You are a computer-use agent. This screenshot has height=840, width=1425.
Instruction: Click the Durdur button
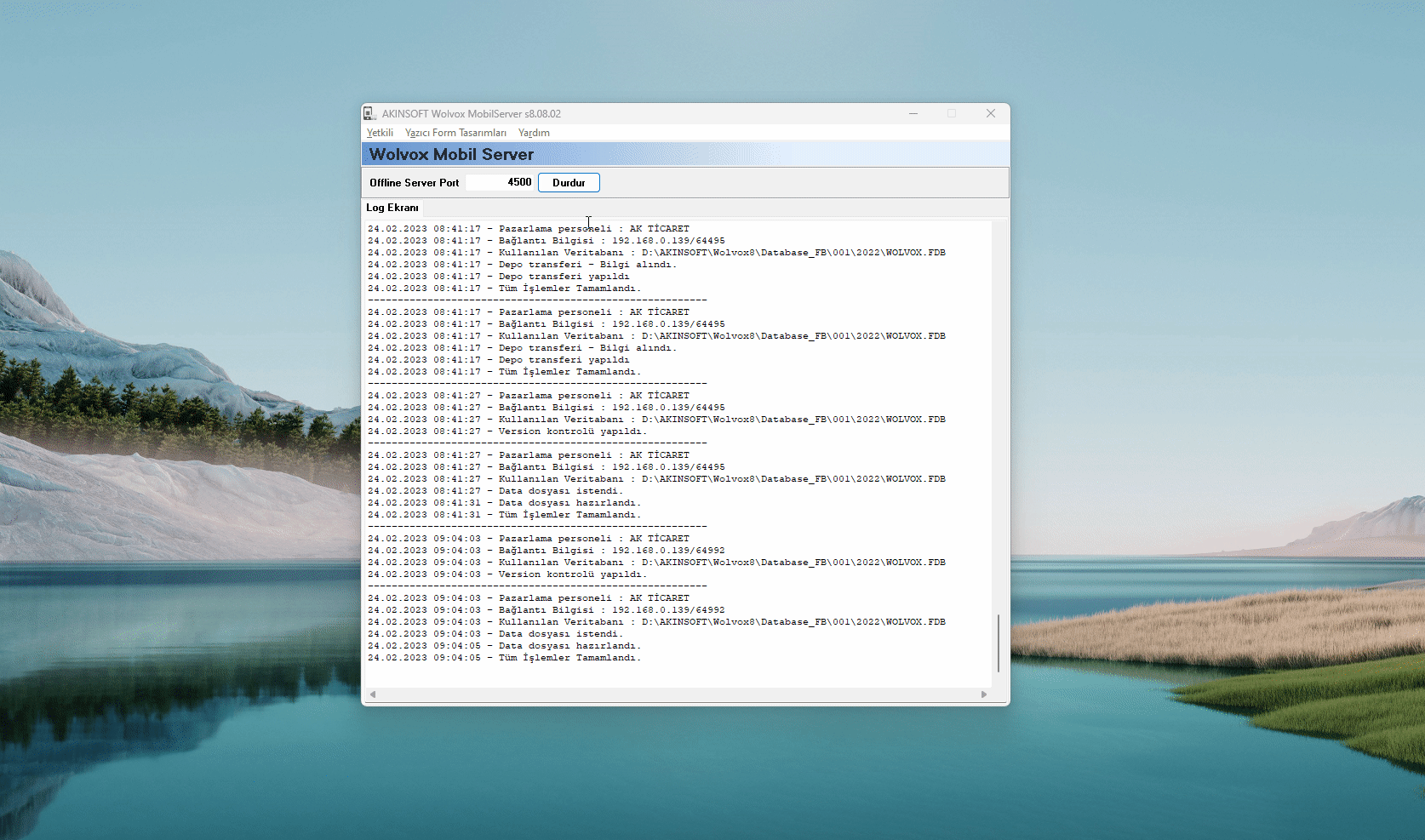(569, 183)
